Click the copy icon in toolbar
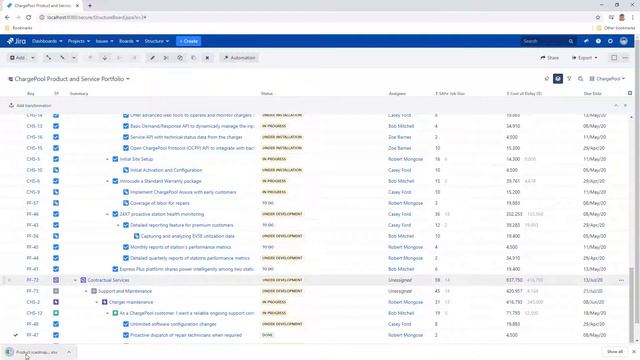Viewport: 640px width, 360px height. [x=180, y=58]
